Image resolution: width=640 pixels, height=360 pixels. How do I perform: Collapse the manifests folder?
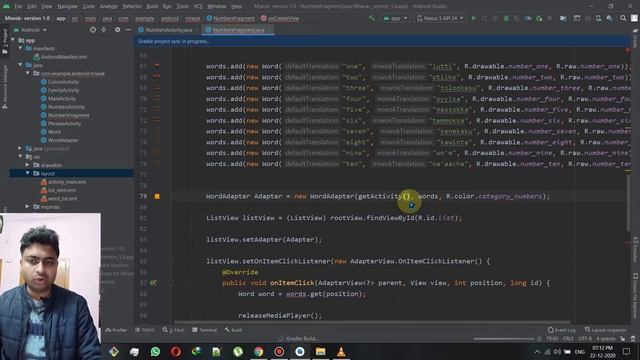click(20, 48)
